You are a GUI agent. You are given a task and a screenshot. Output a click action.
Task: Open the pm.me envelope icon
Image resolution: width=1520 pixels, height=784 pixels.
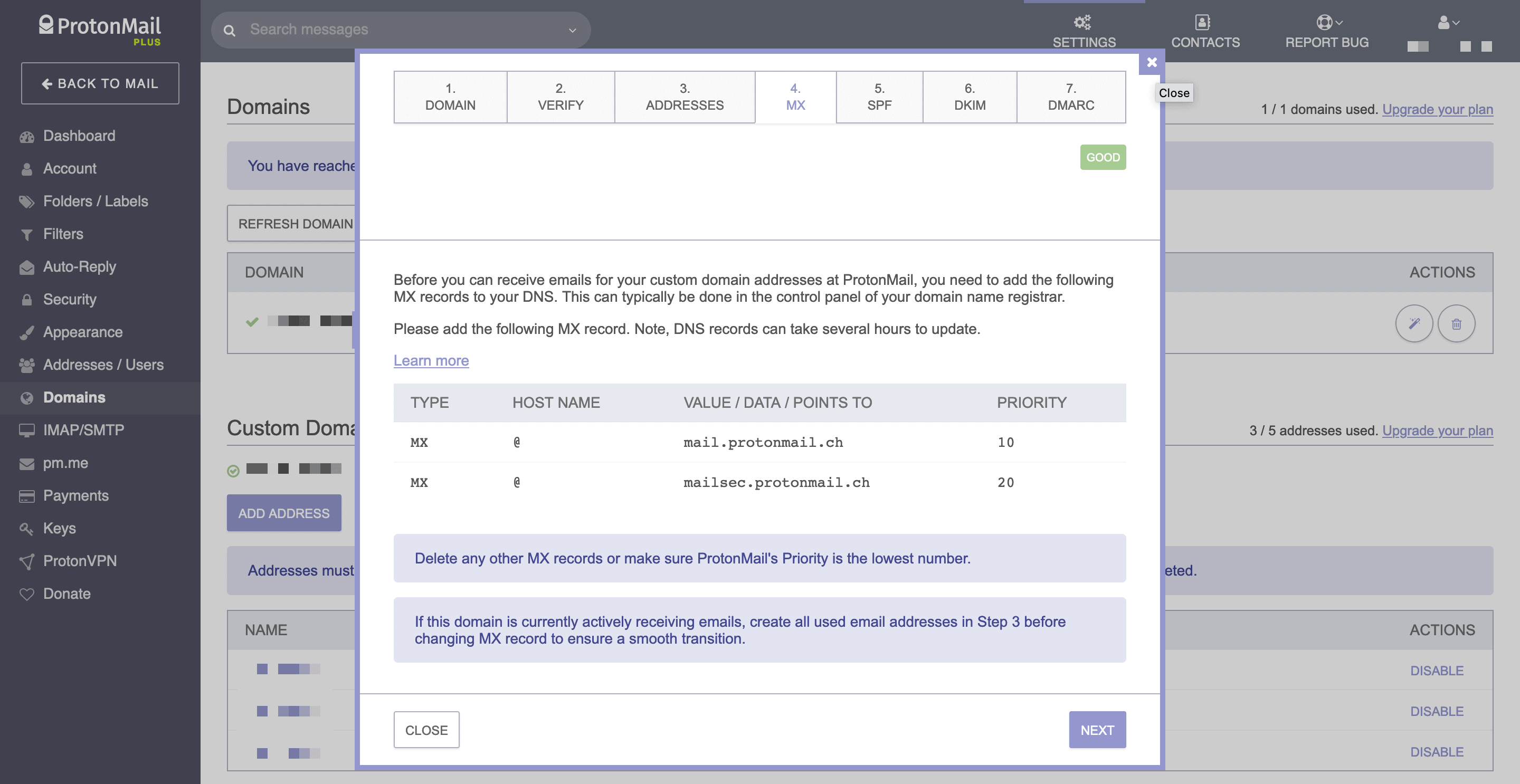(26, 464)
